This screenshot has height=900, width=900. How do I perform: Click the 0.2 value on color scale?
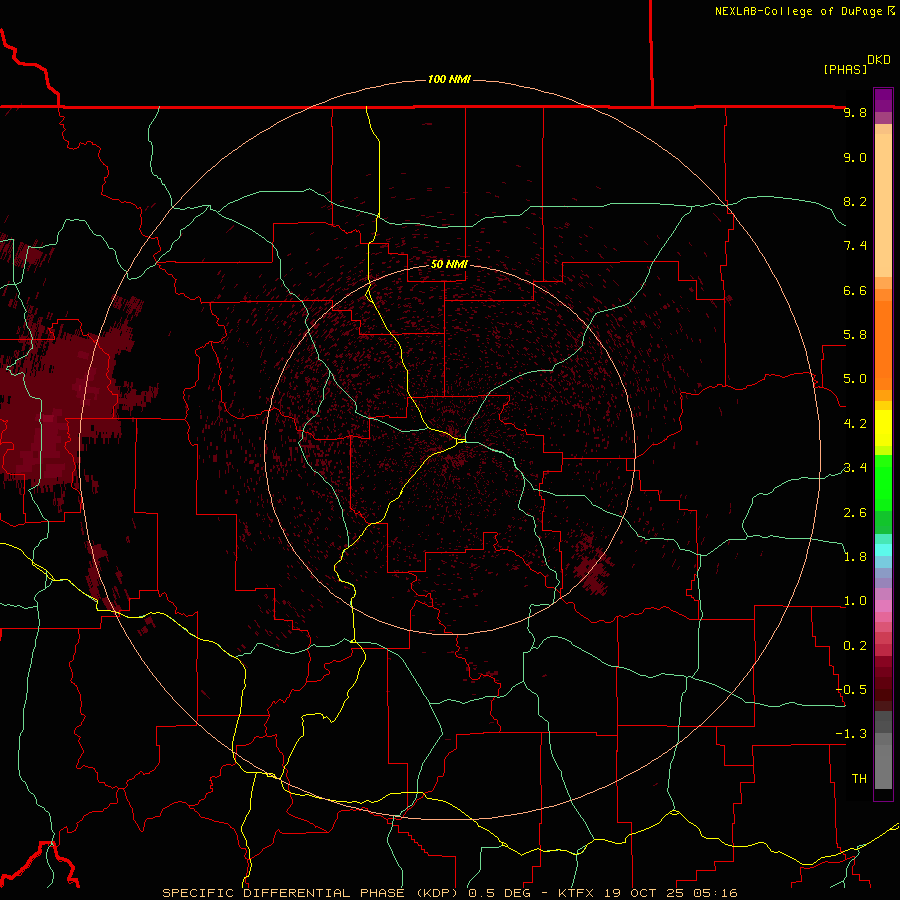click(855, 646)
